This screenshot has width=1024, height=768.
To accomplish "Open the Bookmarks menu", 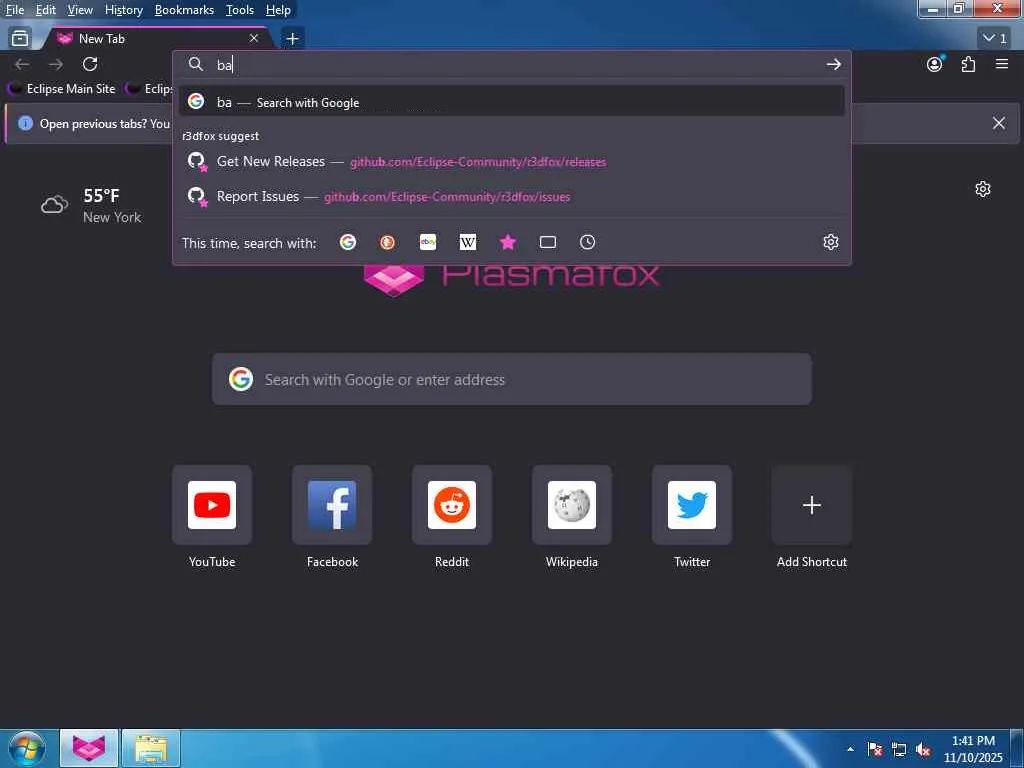I will 184,10.
